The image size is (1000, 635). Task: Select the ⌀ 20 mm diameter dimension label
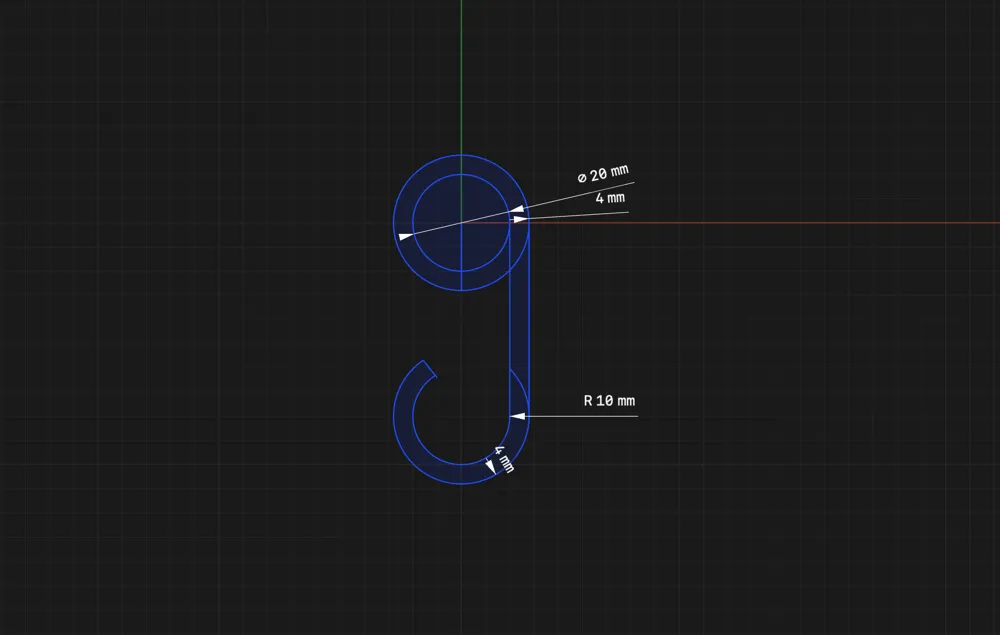point(603,173)
